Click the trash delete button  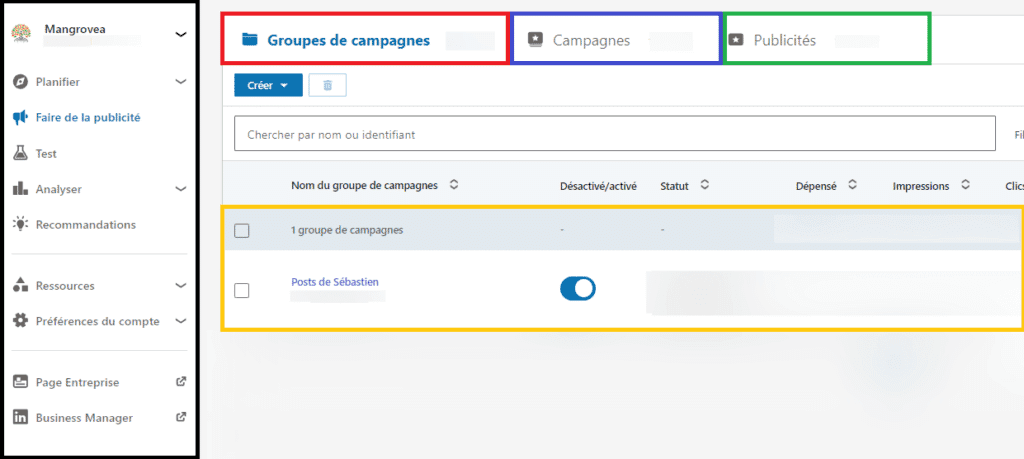tap(328, 86)
